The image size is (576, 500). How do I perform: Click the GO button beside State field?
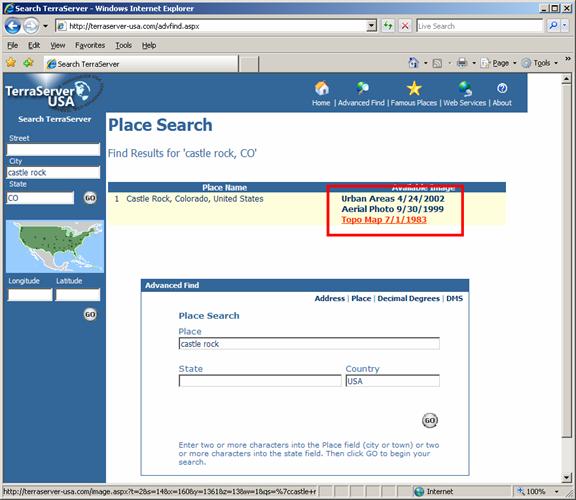point(90,198)
